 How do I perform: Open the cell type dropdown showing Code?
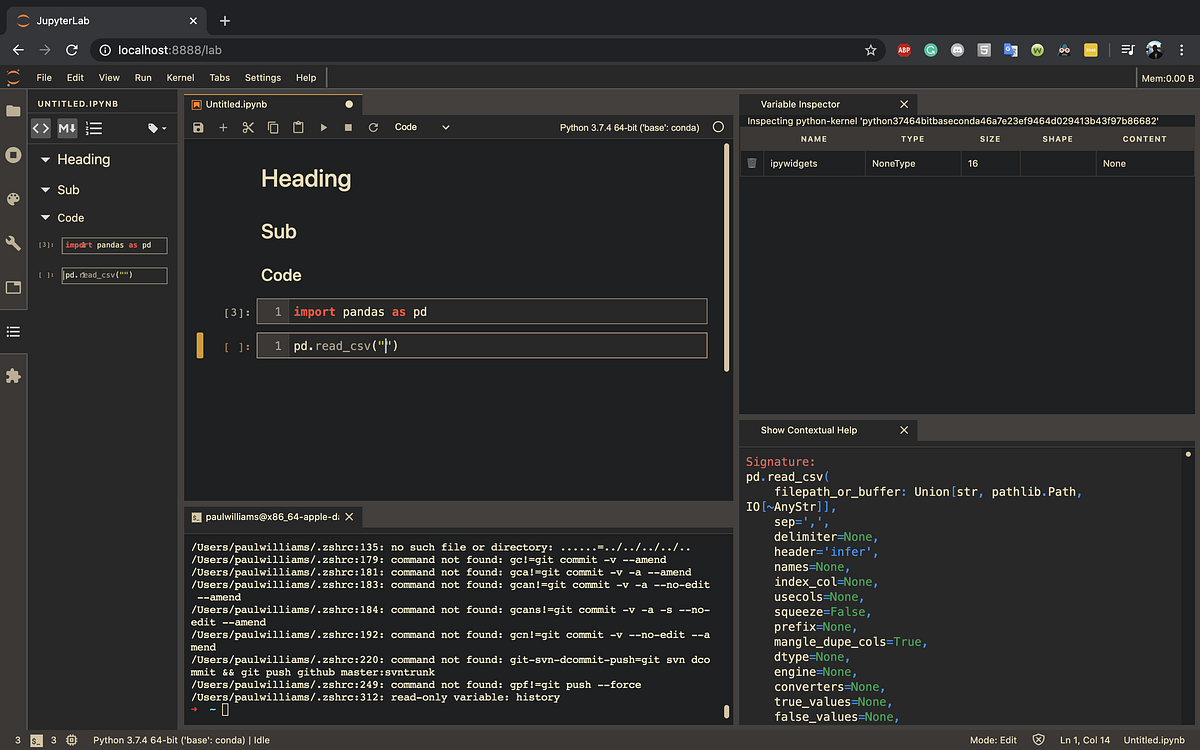point(418,127)
